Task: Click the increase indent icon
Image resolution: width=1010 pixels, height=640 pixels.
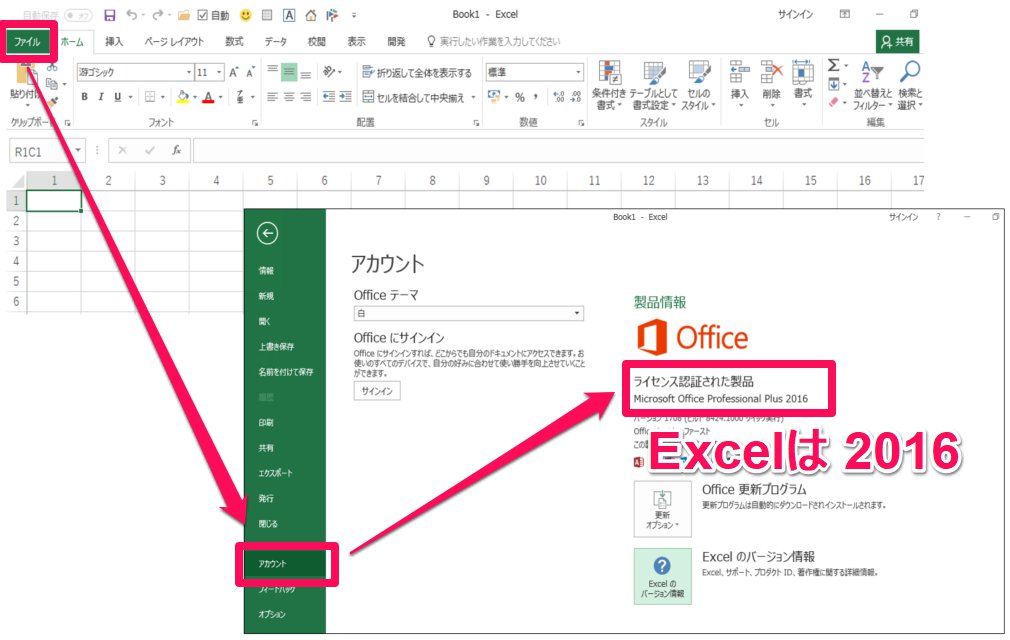Action: tap(345, 97)
